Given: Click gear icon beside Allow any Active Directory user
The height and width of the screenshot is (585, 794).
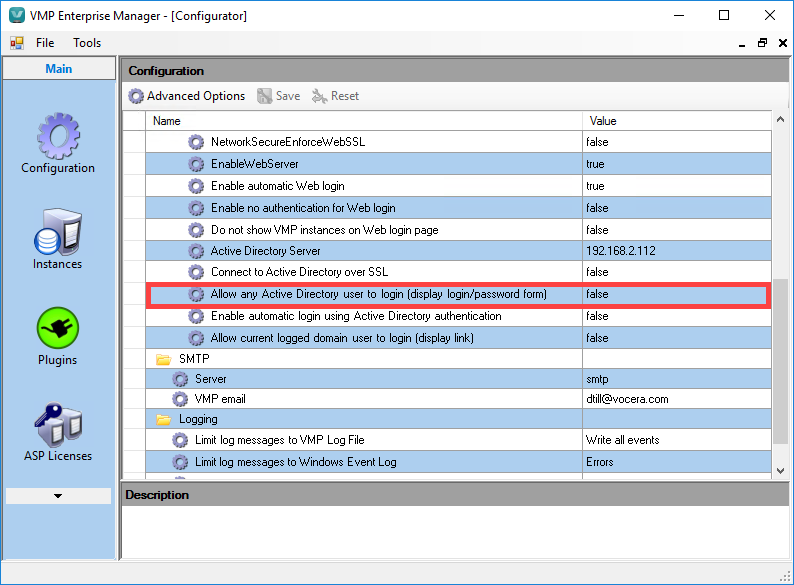Looking at the screenshot, I should [196, 294].
